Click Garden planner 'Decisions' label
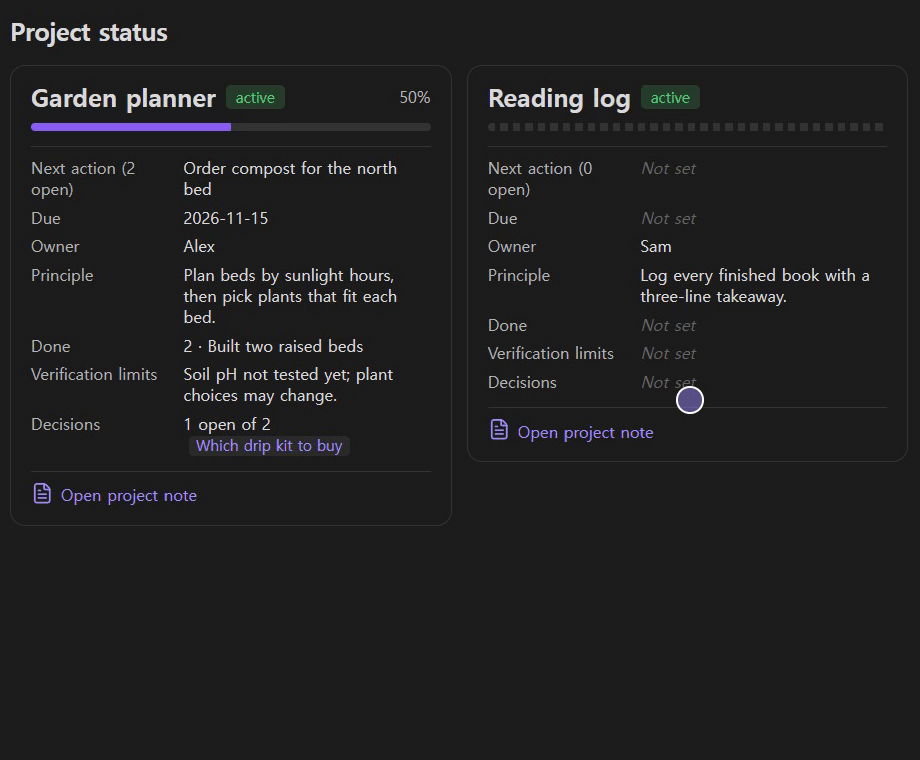 (66, 424)
